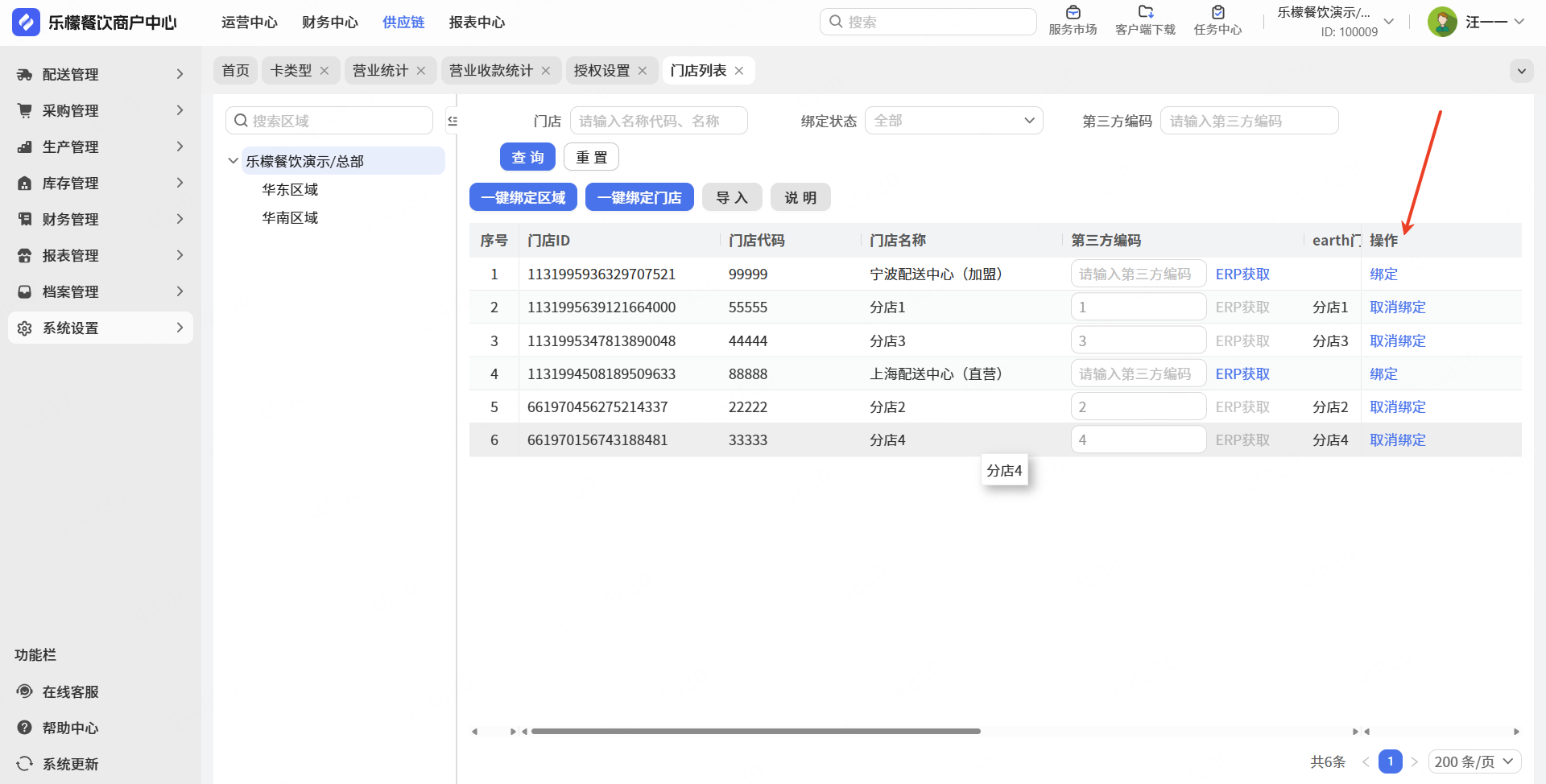
Task: Click 一键绑定区域 button
Action: 523,197
